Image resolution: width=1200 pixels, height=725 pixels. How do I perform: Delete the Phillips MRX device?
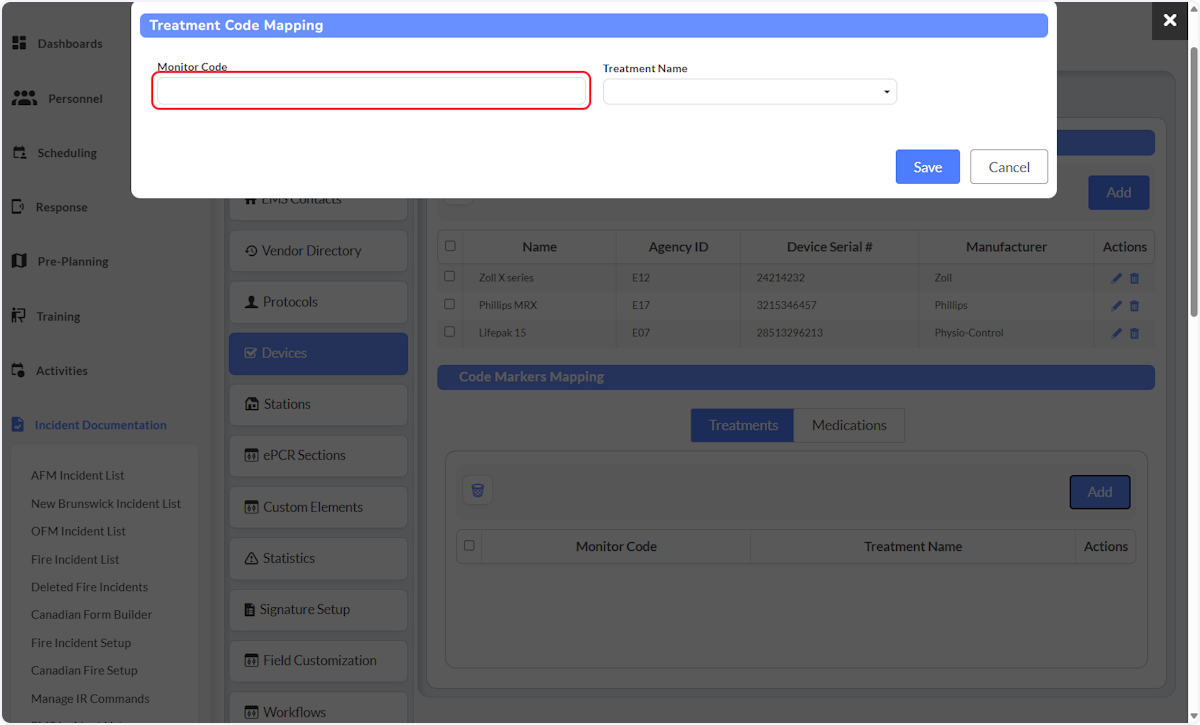click(1134, 306)
